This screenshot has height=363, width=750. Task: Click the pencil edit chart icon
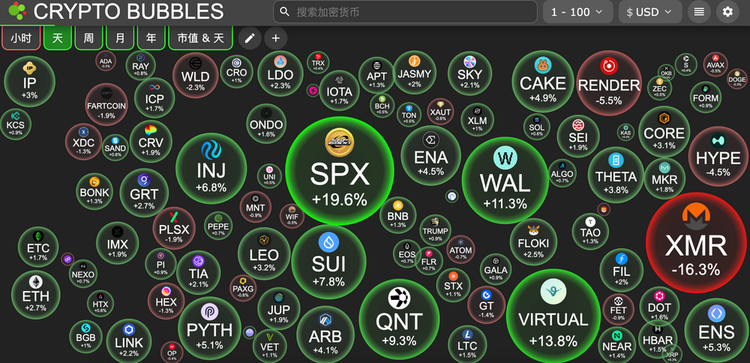249,38
